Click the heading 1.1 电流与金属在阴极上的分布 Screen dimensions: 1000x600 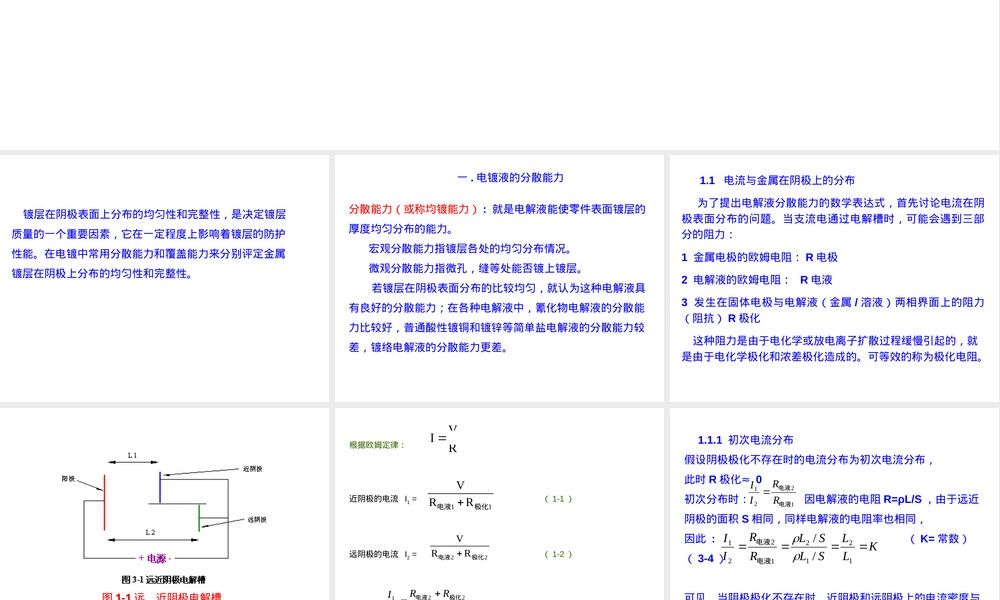[x=777, y=180]
